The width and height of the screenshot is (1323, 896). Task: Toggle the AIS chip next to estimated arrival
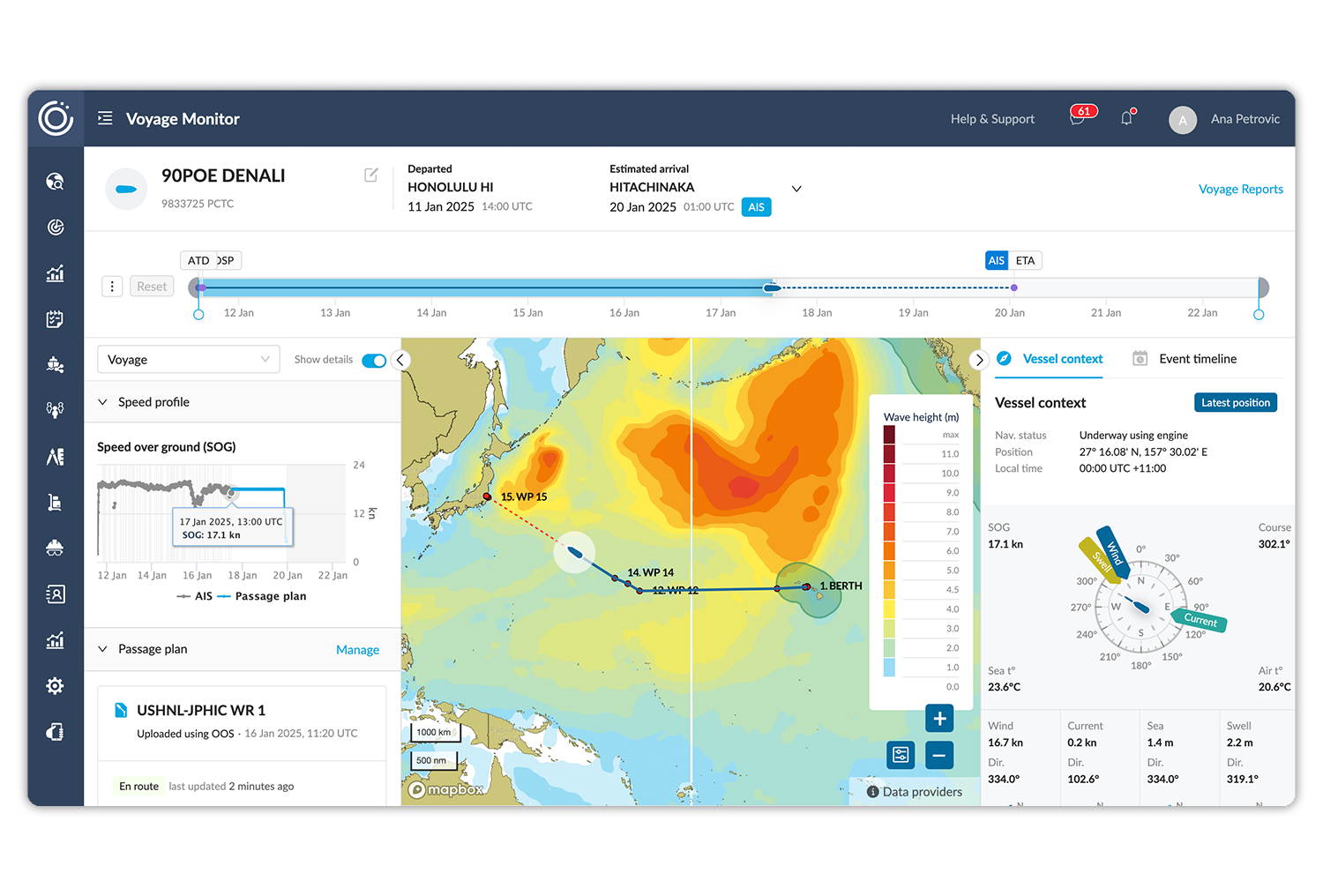pyautogui.click(x=756, y=206)
